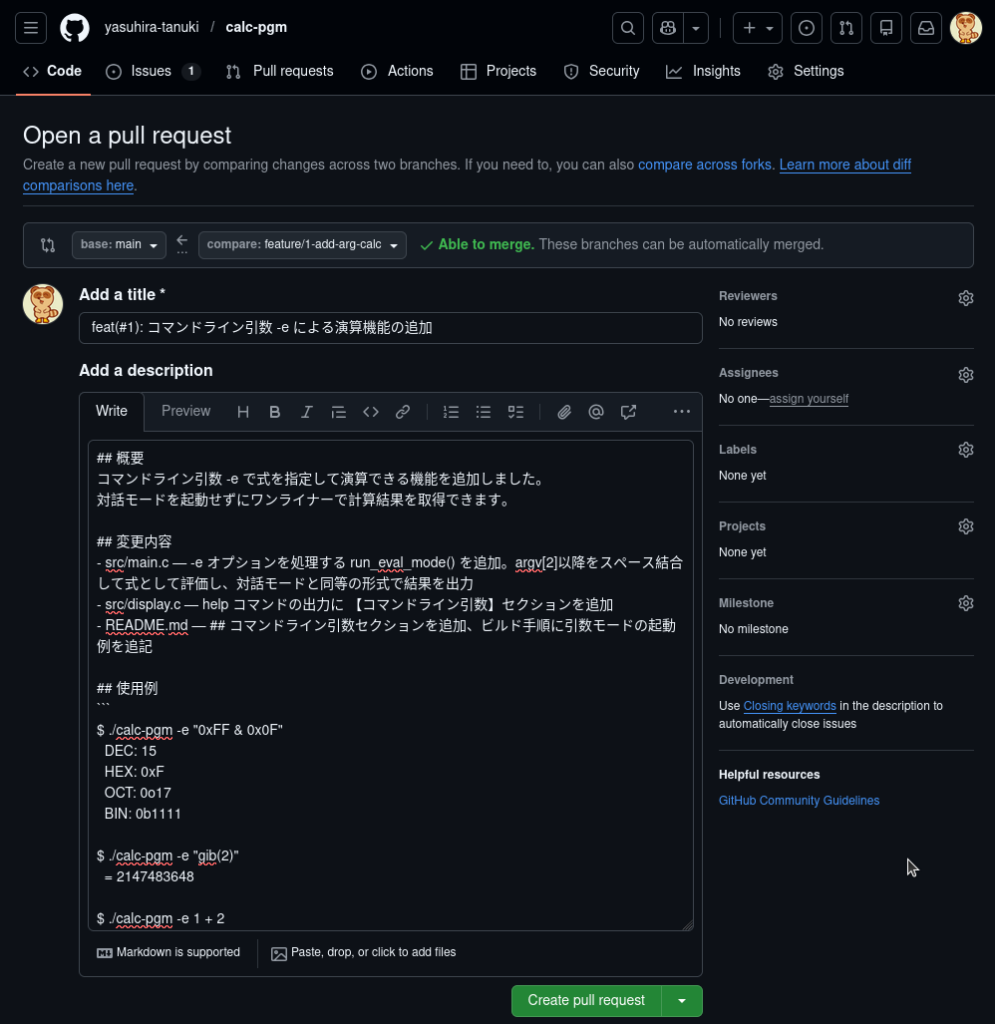The width and height of the screenshot is (995, 1024).
Task: Open the compare: feature/1-add-arg-calc dropdown
Action: point(302,245)
